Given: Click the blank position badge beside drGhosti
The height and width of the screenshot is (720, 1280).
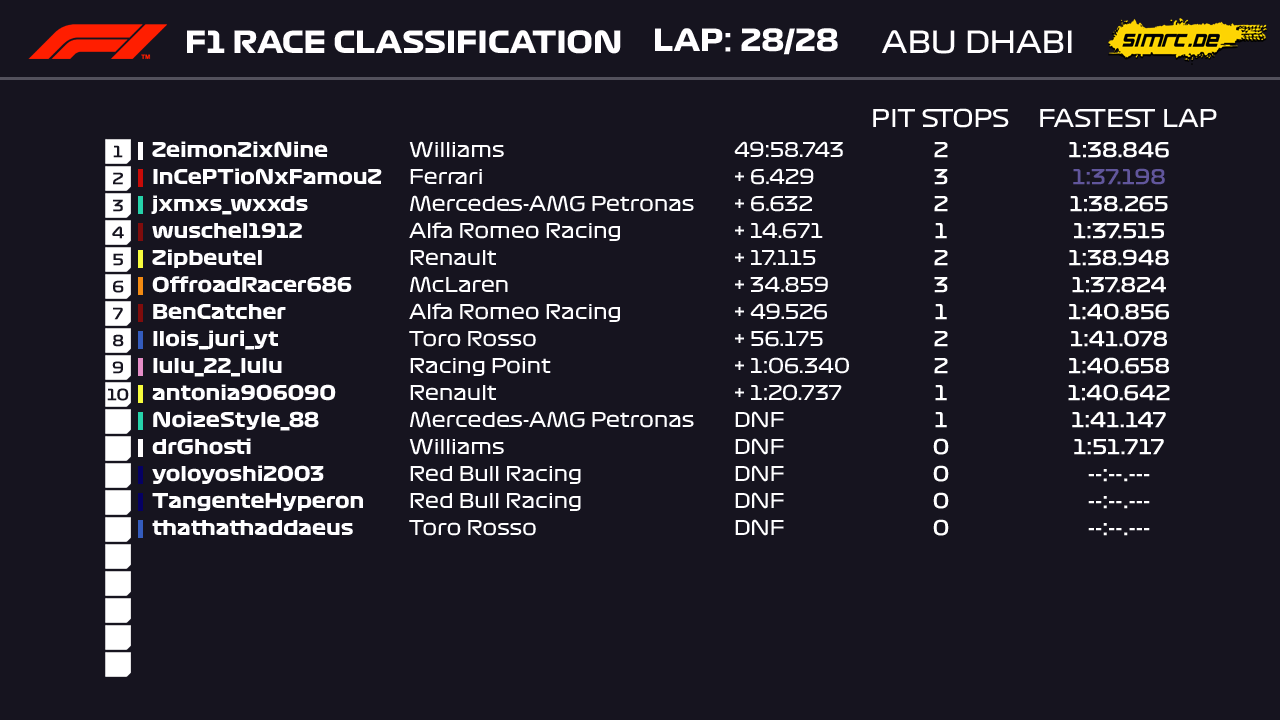Looking at the screenshot, I should [118, 448].
